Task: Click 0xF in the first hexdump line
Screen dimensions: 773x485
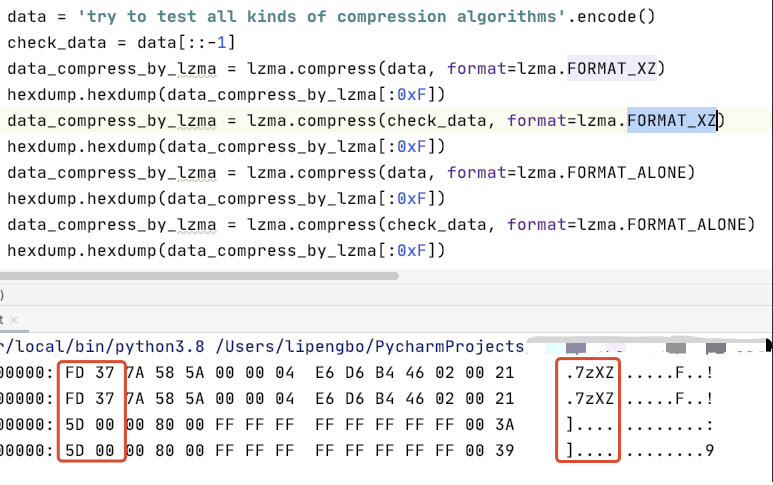Action: (412, 95)
